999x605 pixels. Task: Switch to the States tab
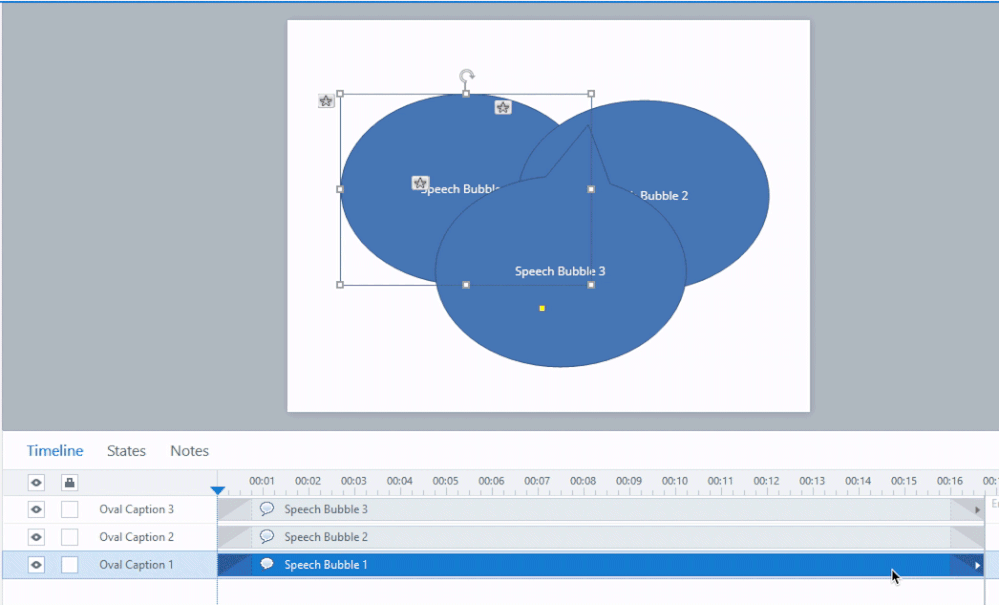click(126, 451)
